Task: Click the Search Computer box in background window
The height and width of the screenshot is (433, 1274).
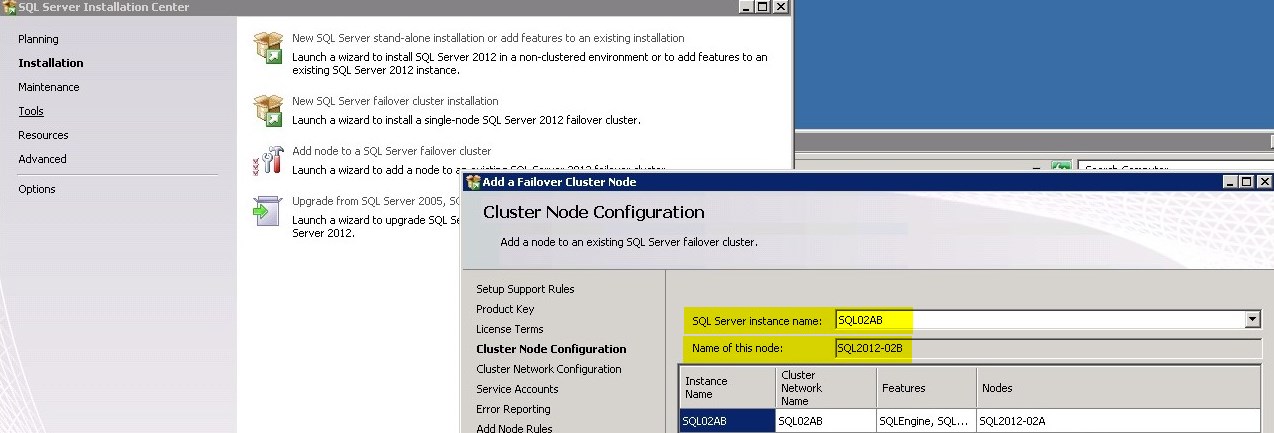Action: pyautogui.click(x=1173, y=169)
